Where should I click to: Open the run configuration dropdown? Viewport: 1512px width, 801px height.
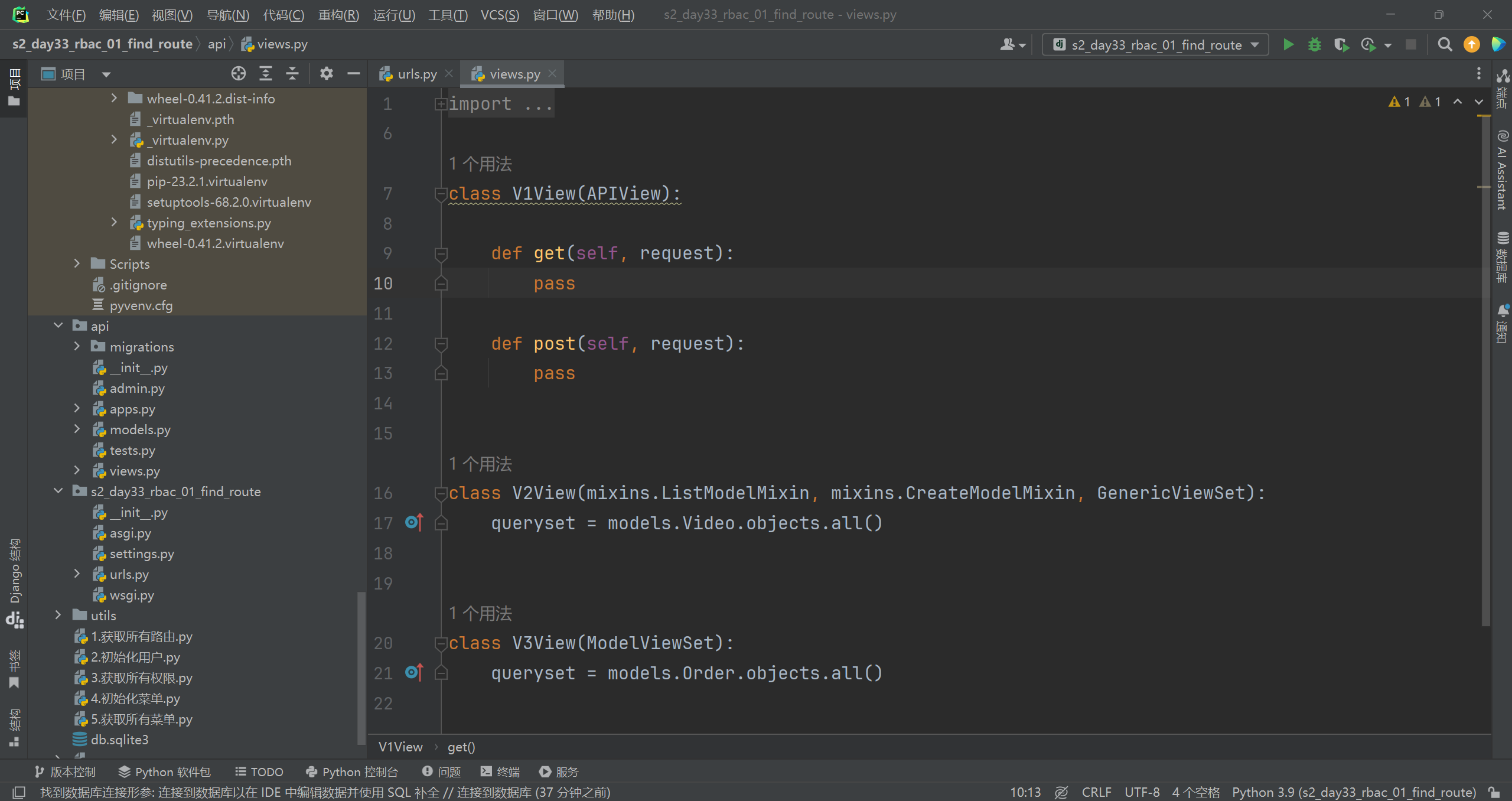click(1155, 45)
